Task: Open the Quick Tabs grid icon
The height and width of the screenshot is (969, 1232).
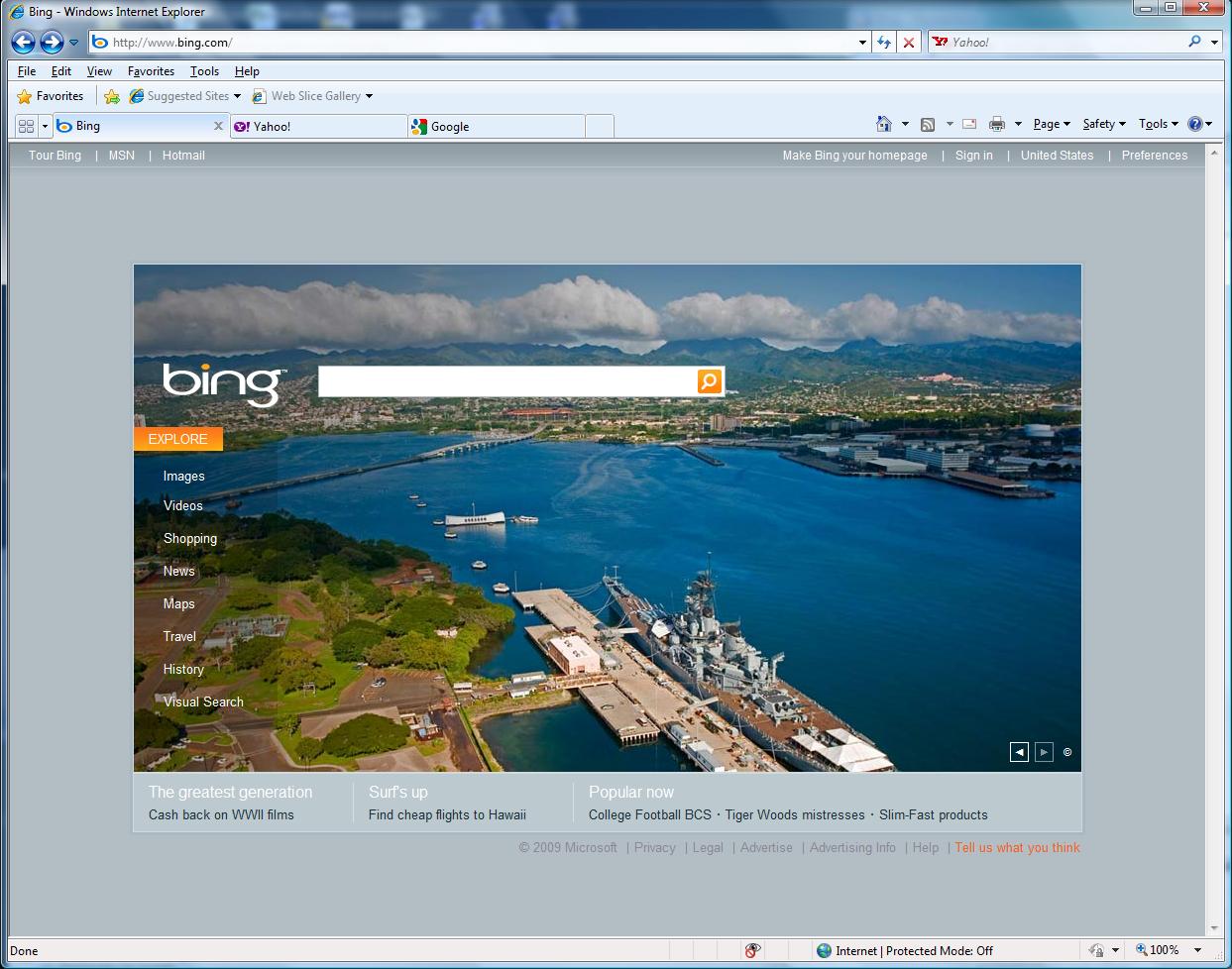Action: 26,126
